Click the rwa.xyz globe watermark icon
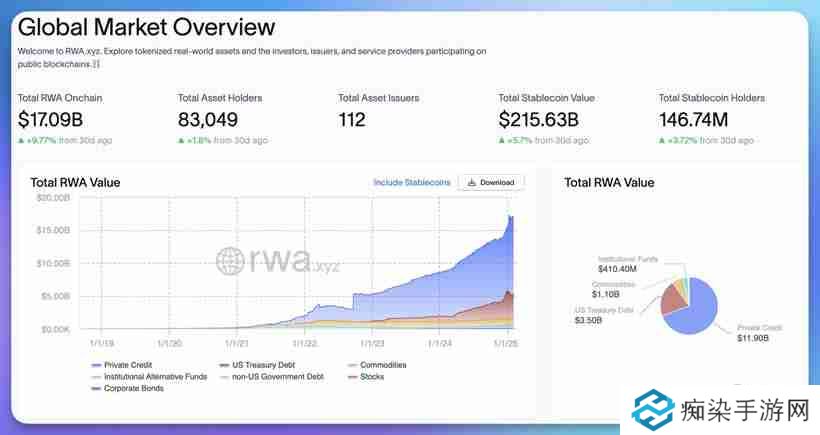 pos(231,262)
